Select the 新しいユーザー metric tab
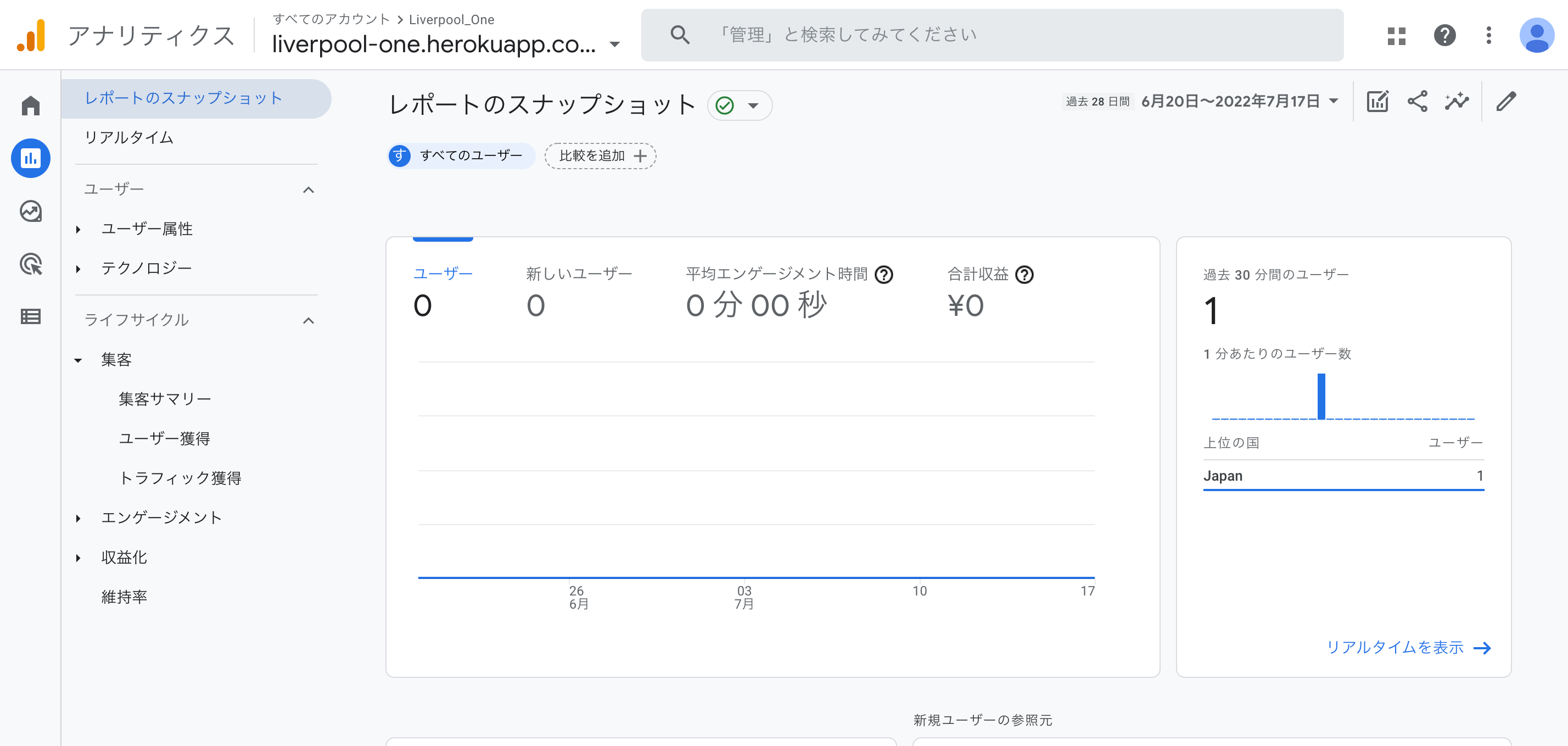The width and height of the screenshot is (1568, 746). (579, 291)
